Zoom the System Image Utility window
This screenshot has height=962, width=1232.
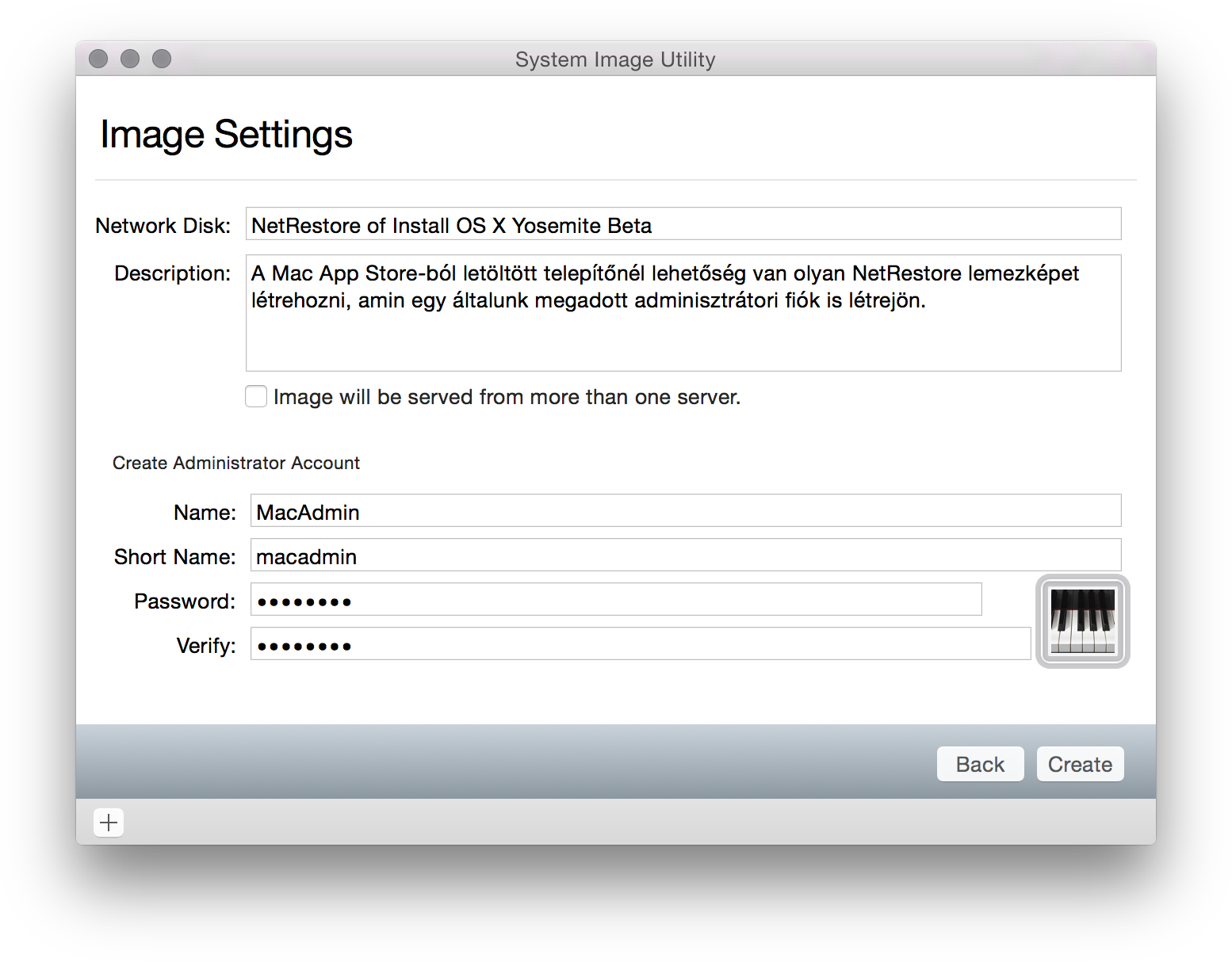[x=162, y=59]
